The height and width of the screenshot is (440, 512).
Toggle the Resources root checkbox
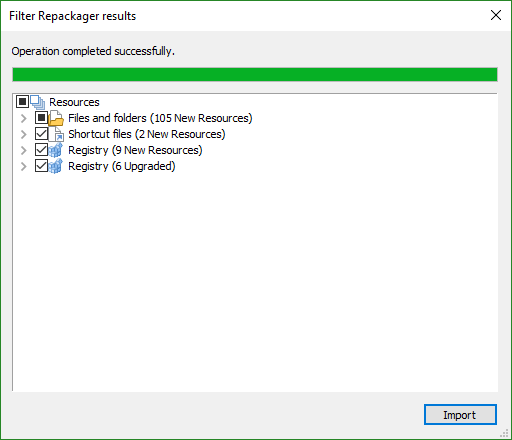pos(22,102)
